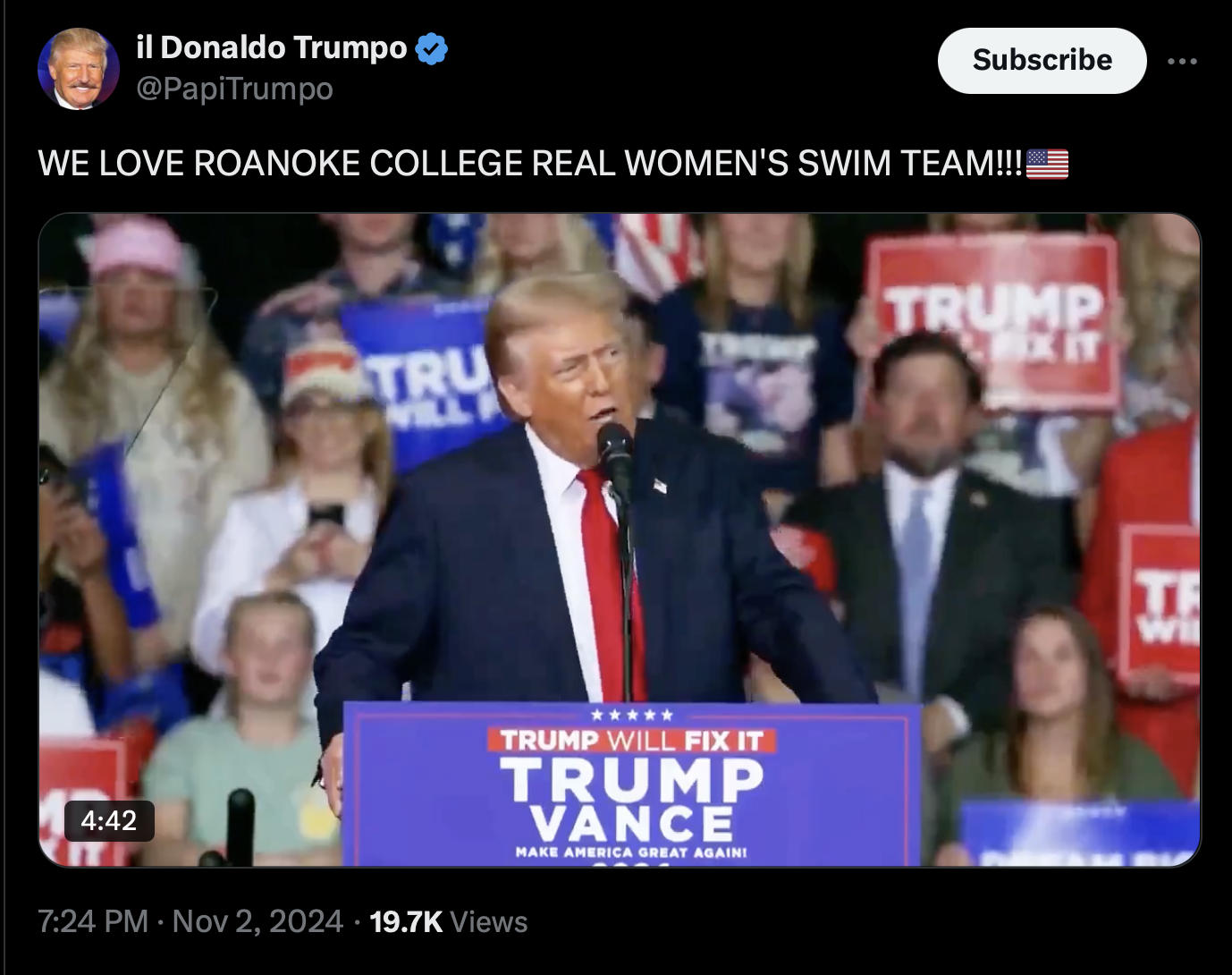Click the 4:42 video duration badge

coord(109,820)
